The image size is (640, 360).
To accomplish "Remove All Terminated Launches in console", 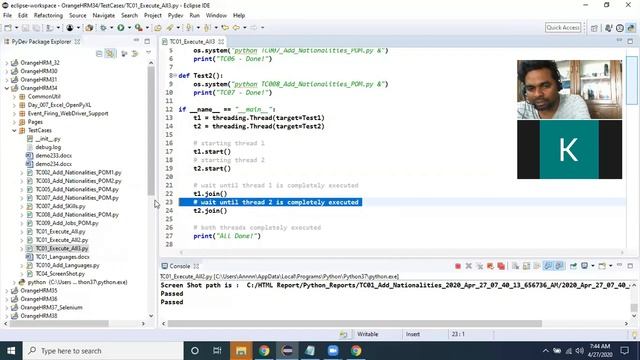I will tap(480, 266).
